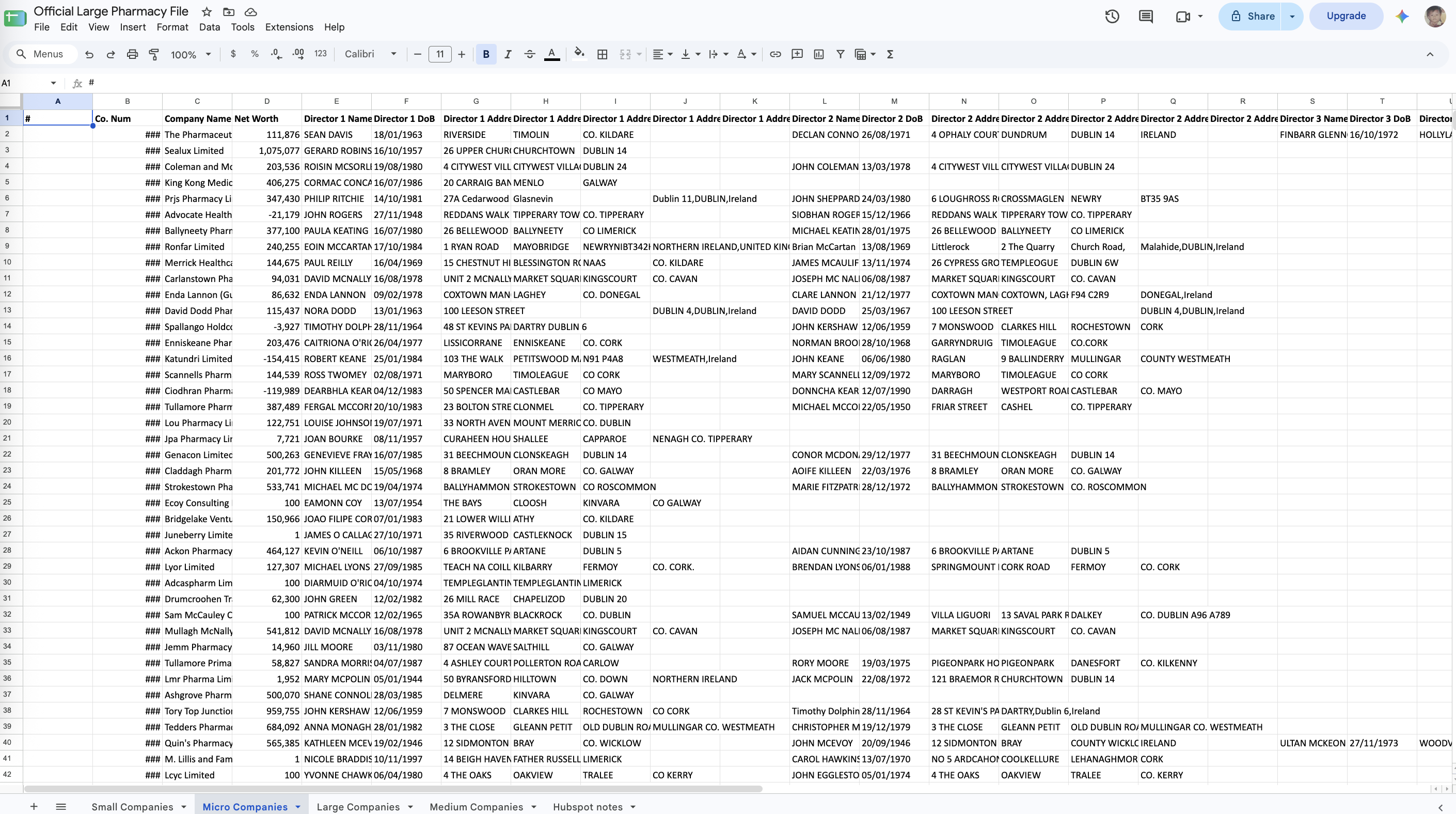Open the Name box dropdown arrow
Viewport: 1456px width, 814px height.
pos(54,83)
